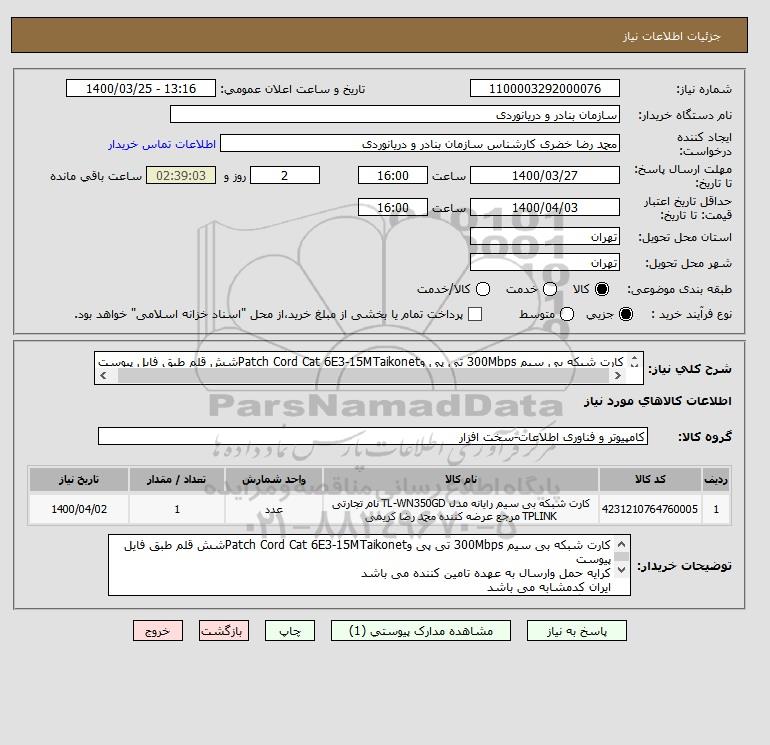
Task: Click the buyer organization name field
Action: pos(395,114)
